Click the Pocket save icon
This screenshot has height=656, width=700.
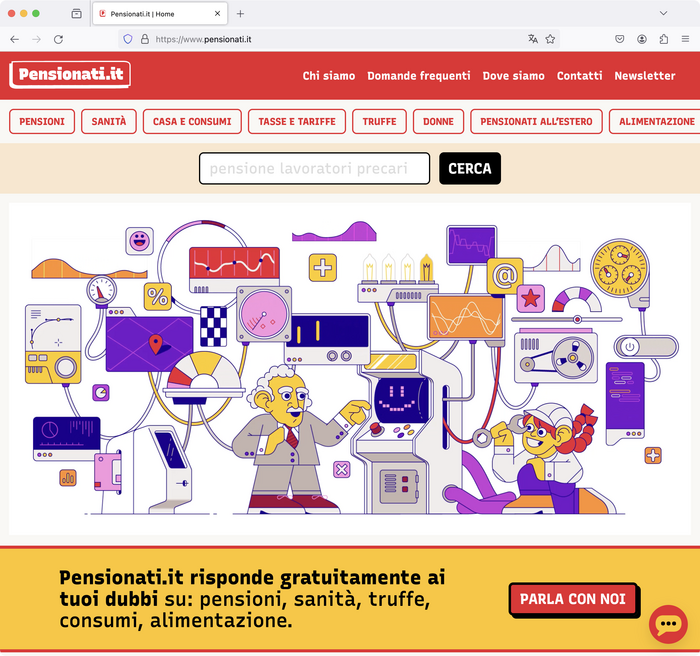620,39
